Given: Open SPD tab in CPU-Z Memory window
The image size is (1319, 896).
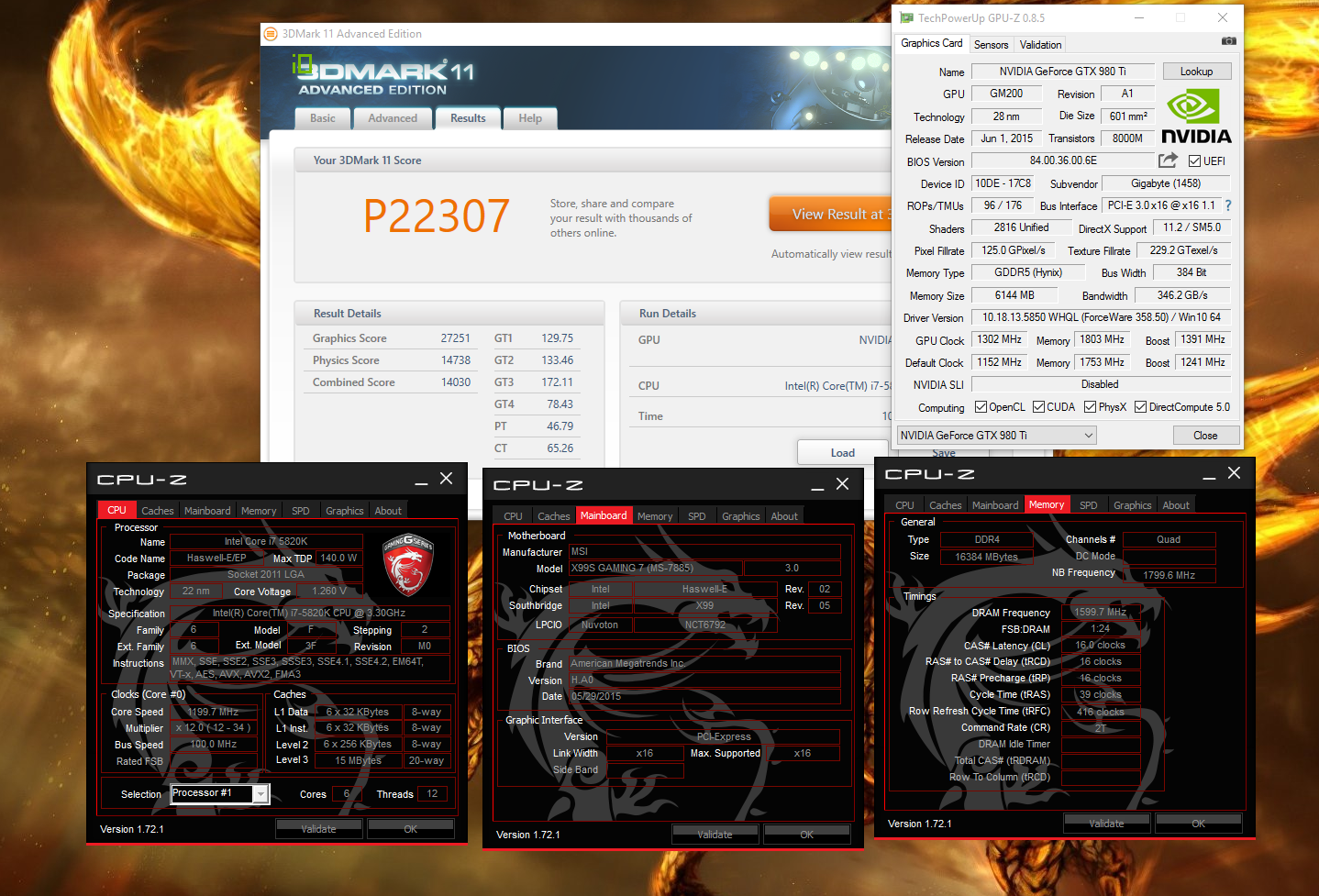Looking at the screenshot, I should coord(1088,505).
